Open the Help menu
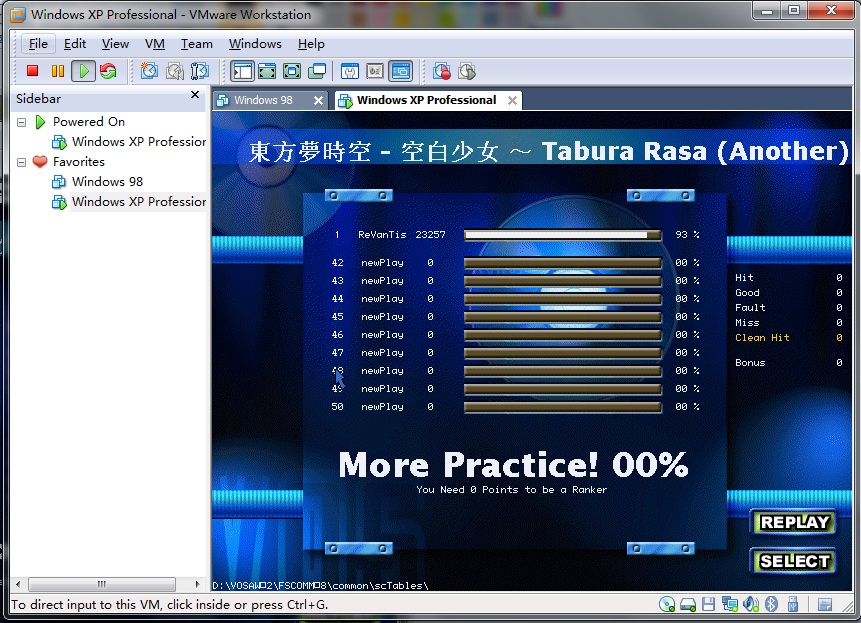 (311, 44)
